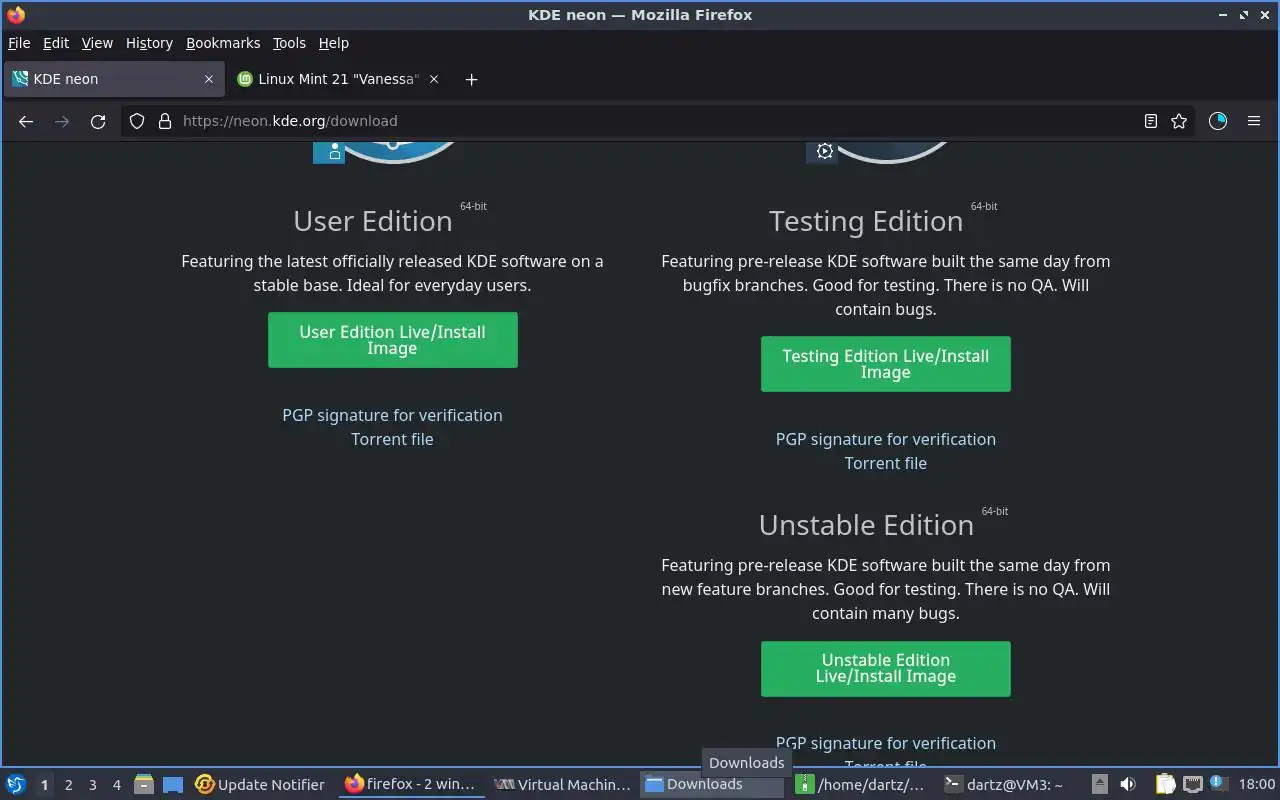1280x800 pixels.
Task: Open the History menu
Action: (149, 43)
